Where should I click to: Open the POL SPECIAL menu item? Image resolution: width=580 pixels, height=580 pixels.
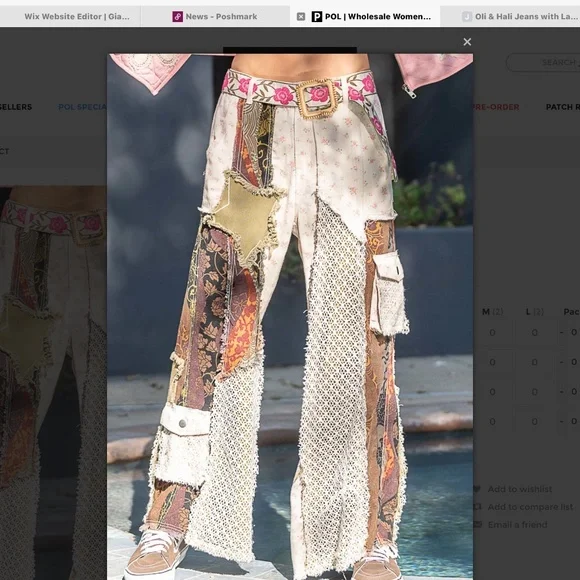pos(82,107)
